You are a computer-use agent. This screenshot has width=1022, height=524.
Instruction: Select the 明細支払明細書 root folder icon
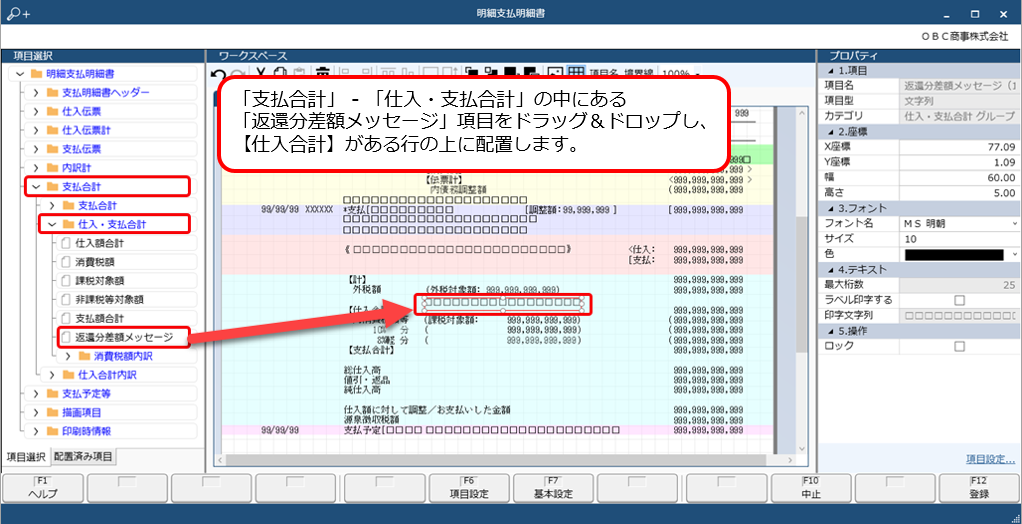pos(36,74)
